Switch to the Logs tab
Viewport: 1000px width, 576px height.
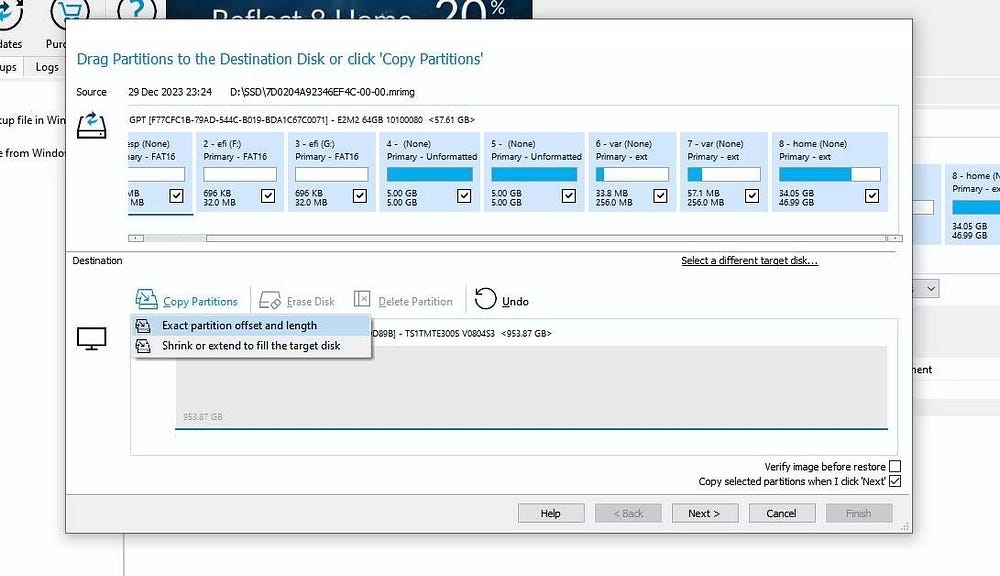pos(47,67)
